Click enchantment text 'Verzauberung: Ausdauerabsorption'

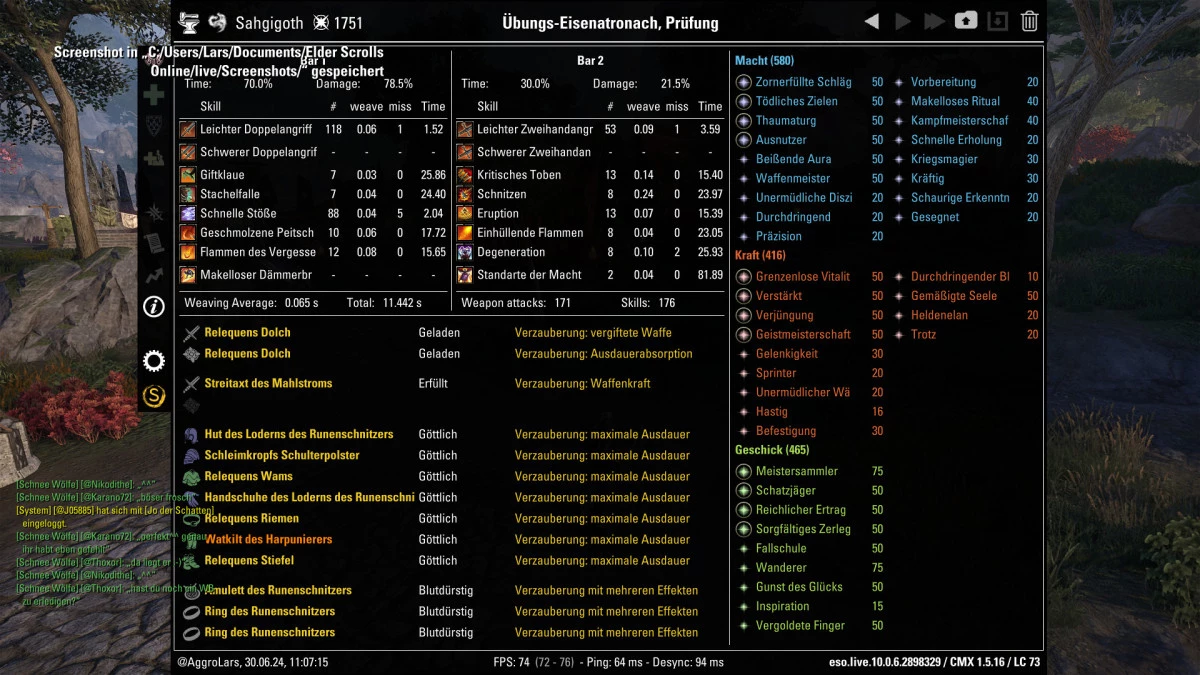pos(603,354)
